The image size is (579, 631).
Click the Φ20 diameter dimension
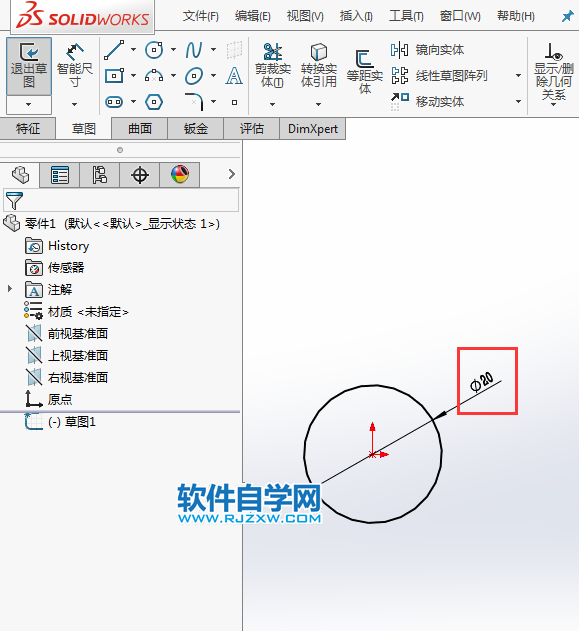click(x=482, y=381)
